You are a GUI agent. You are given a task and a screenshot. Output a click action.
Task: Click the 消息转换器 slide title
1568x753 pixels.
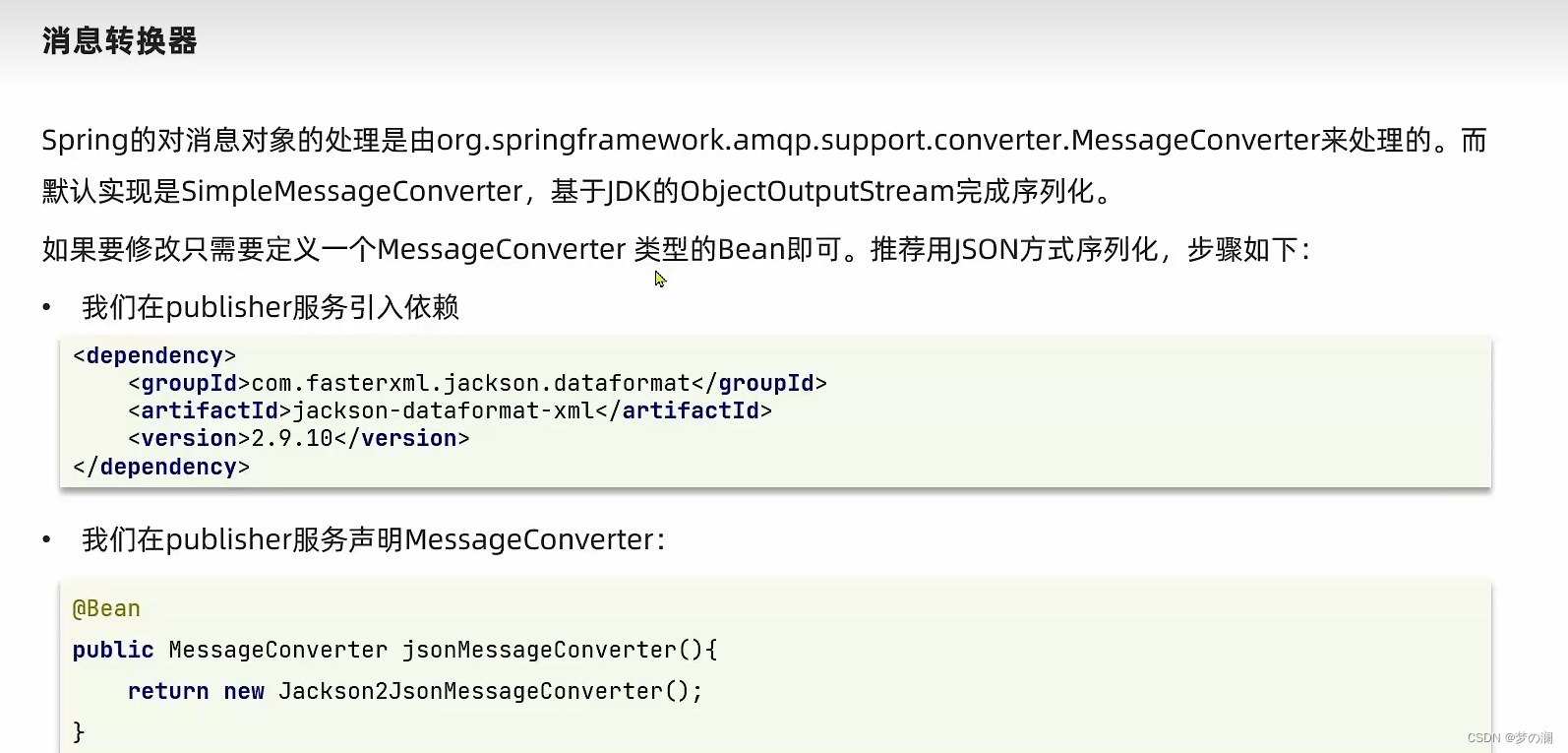click(120, 41)
